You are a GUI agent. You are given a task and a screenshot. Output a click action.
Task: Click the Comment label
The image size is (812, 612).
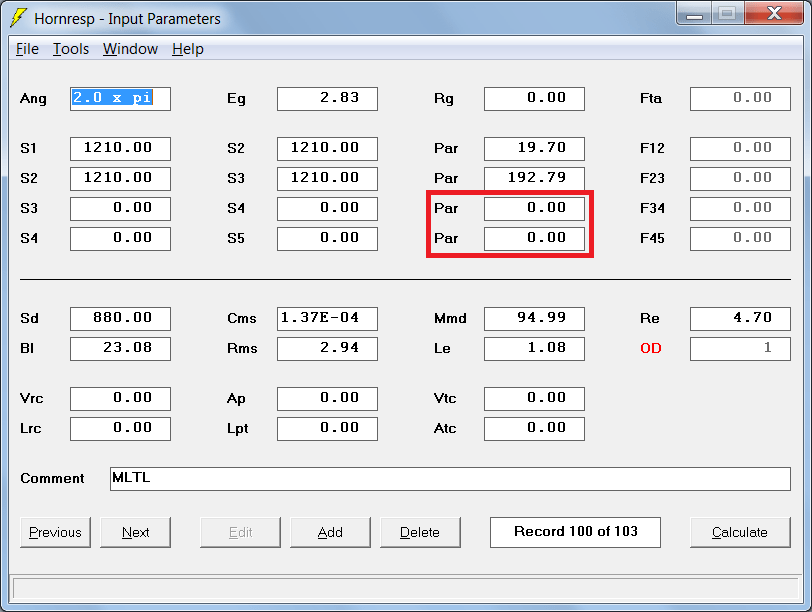click(52, 478)
